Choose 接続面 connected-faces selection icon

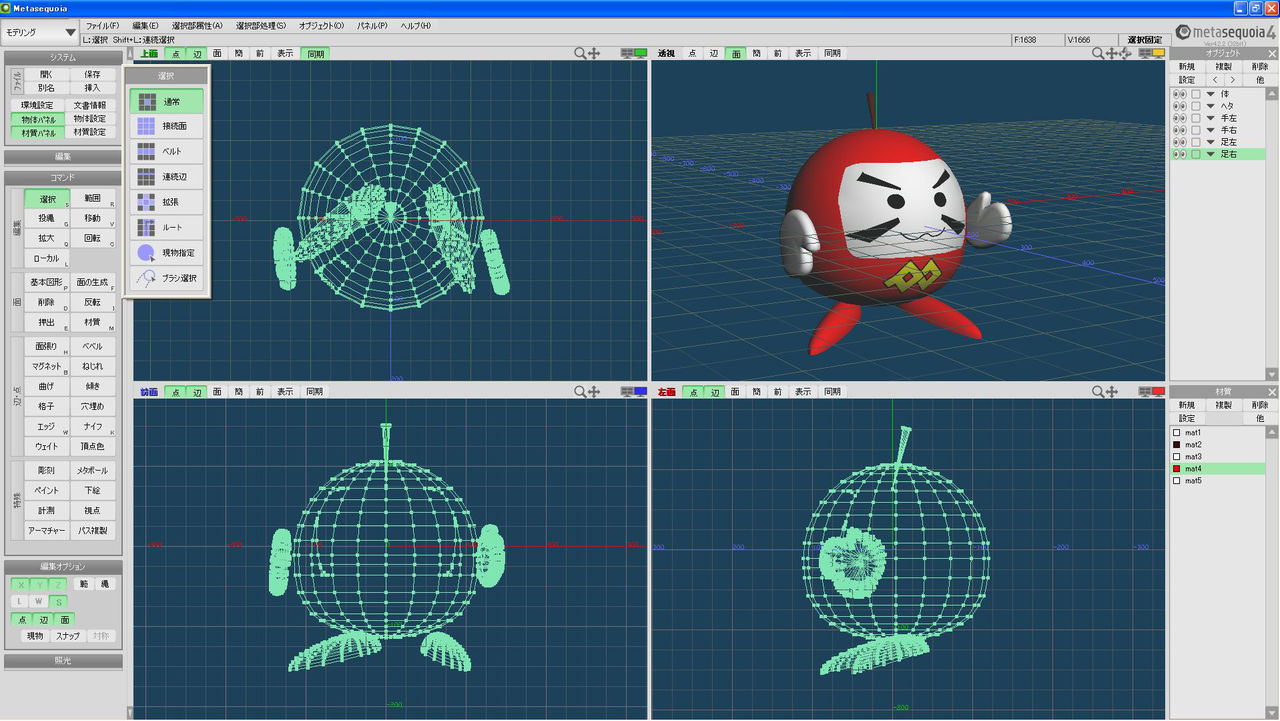[146, 126]
